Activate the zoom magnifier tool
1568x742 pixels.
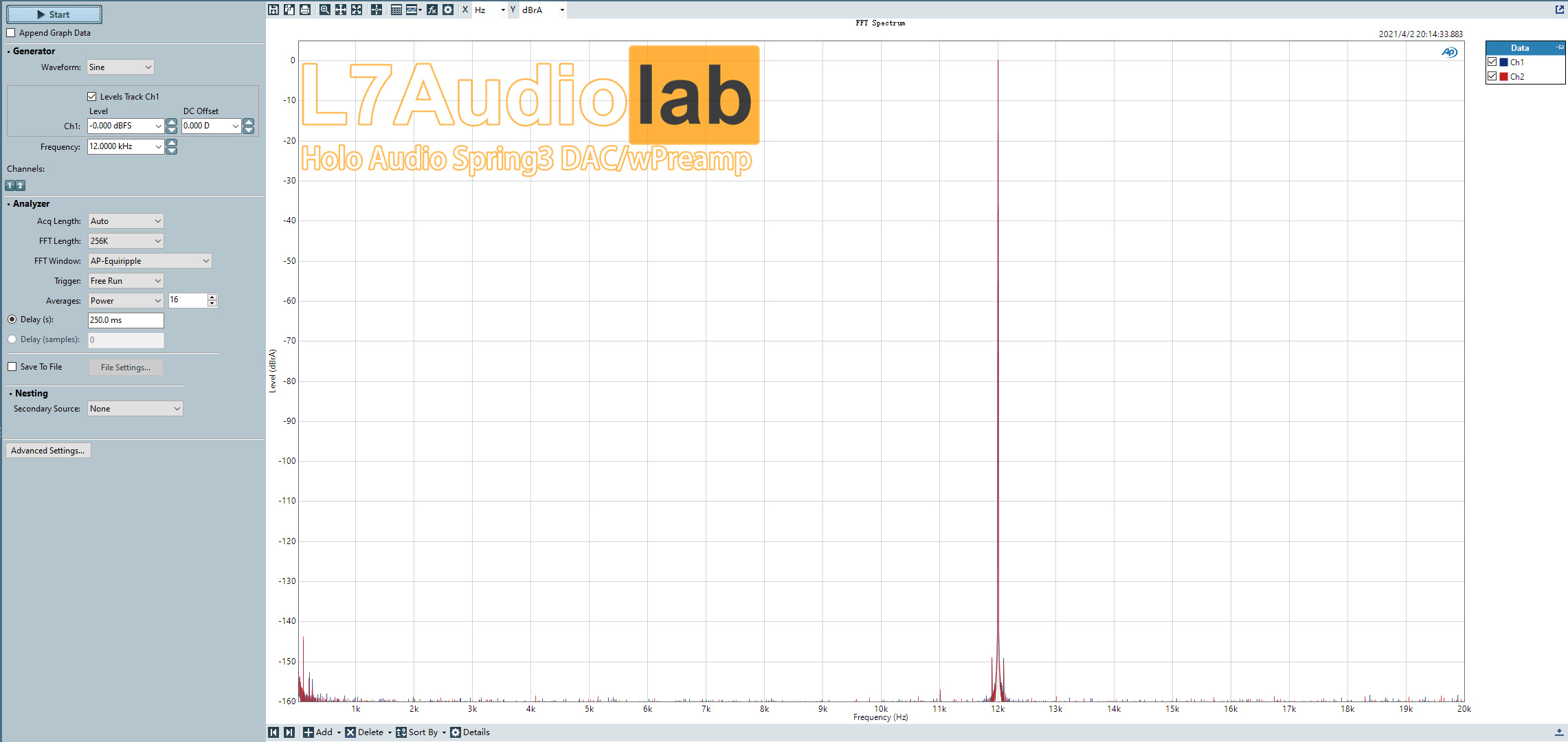pos(324,10)
